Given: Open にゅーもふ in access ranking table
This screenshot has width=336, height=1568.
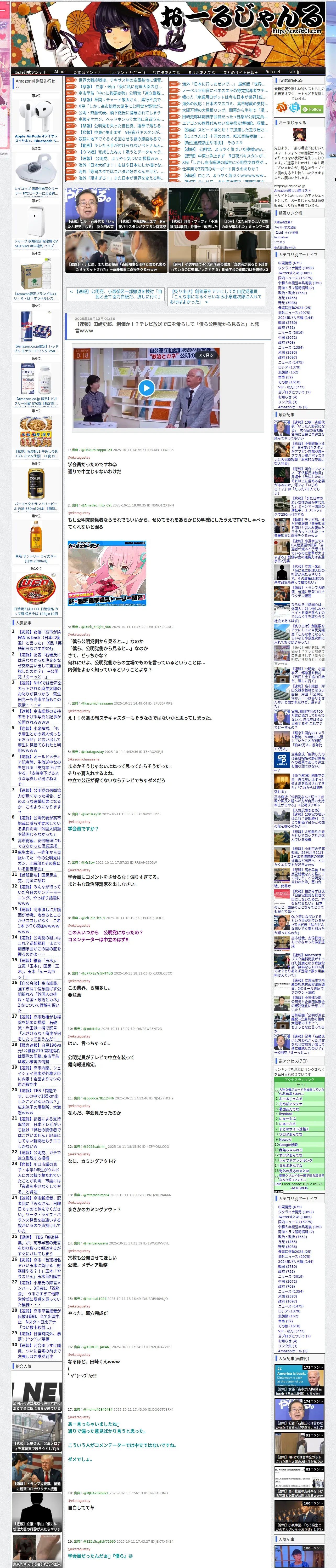Looking at the screenshot, I should click(x=287, y=1119).
